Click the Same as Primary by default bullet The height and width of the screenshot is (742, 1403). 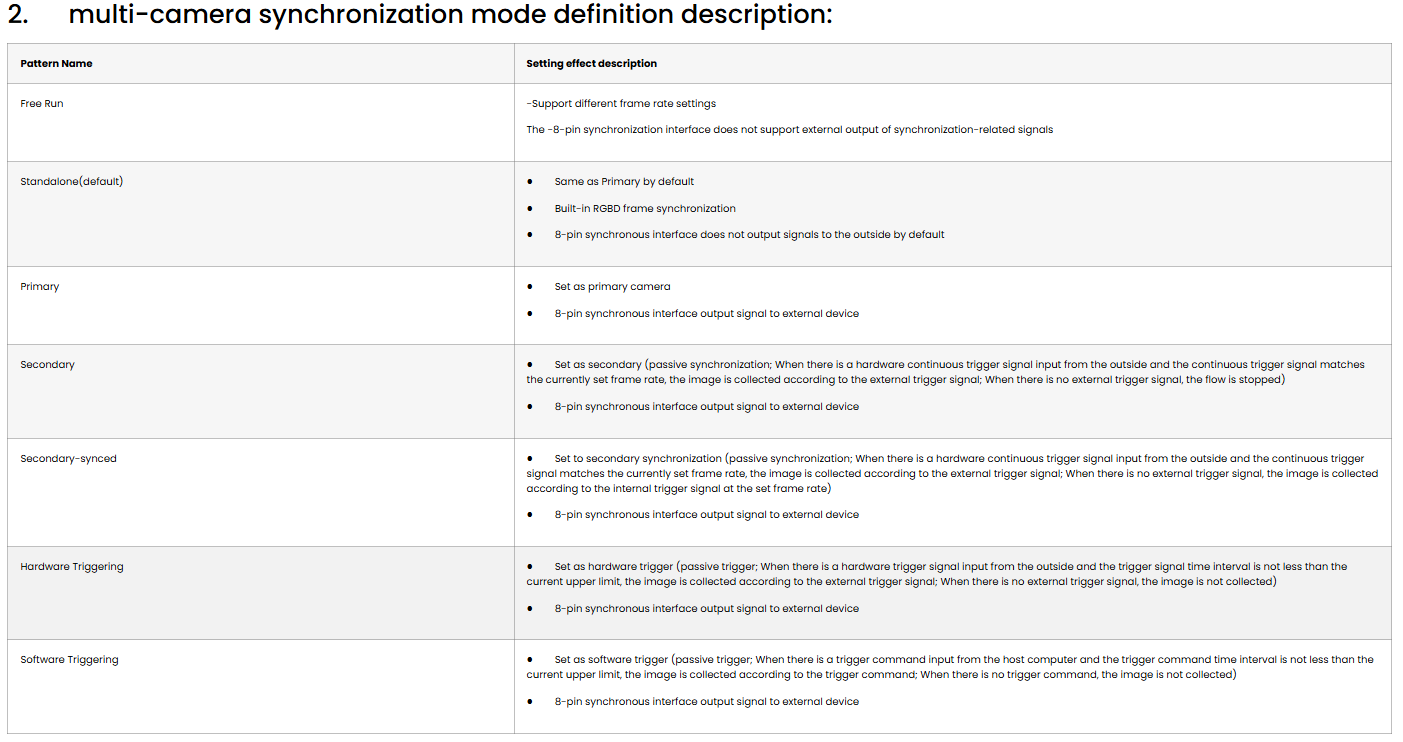click(624, 182)
